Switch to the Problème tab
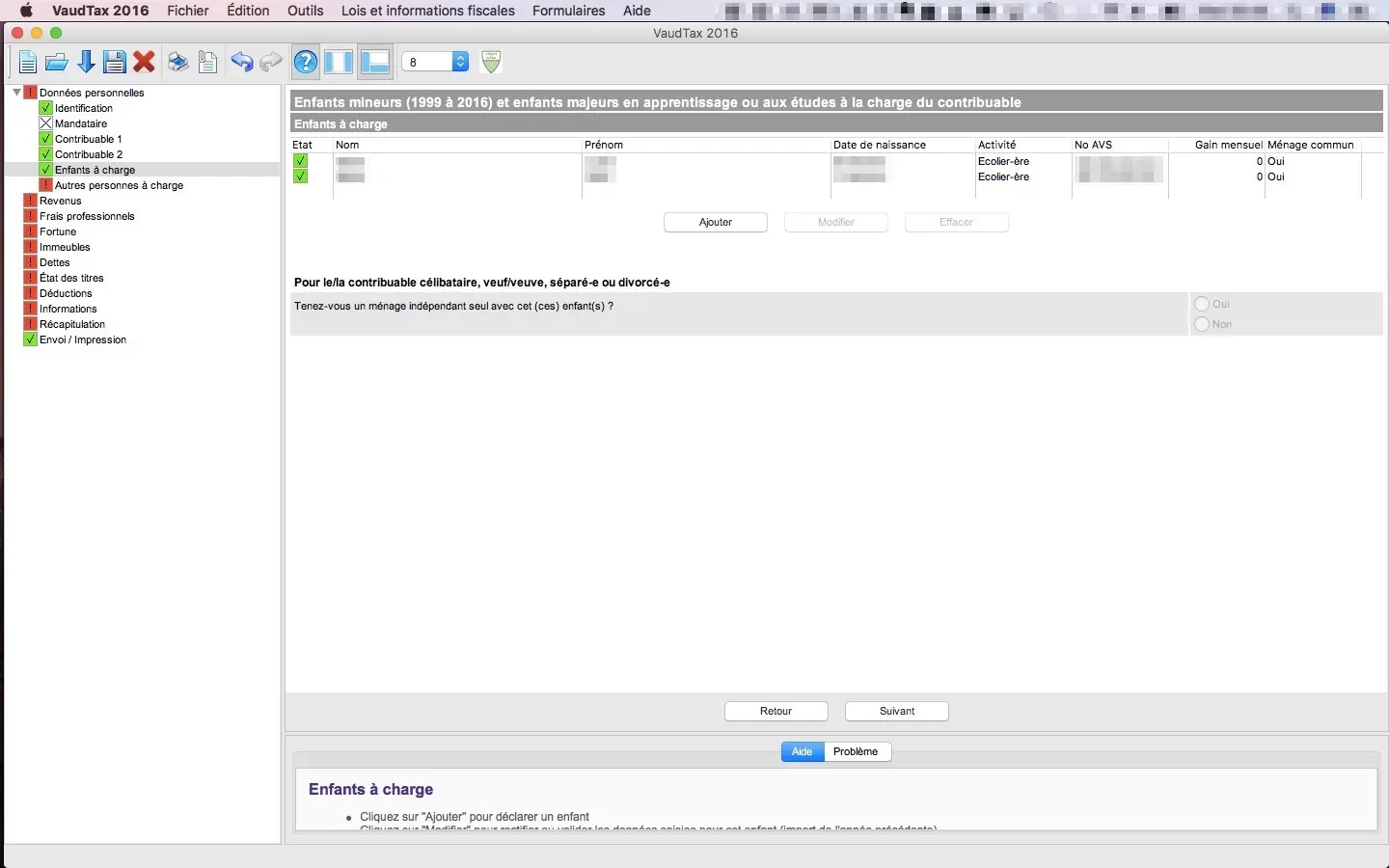Image resolution: width=1389 pixels, height=868 pixels. 857,751
